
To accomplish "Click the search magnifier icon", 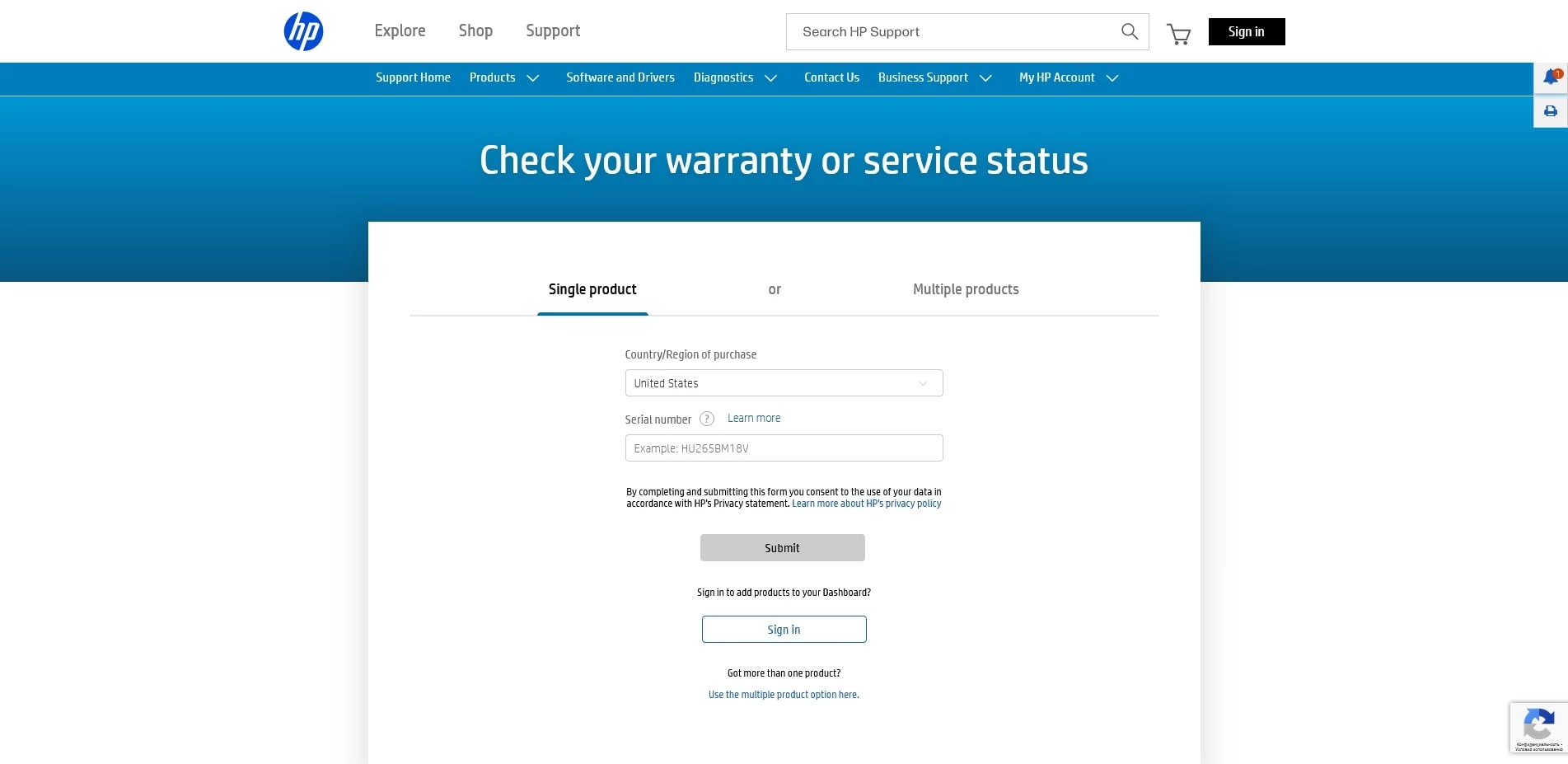I will click(x=1129, y=31).
